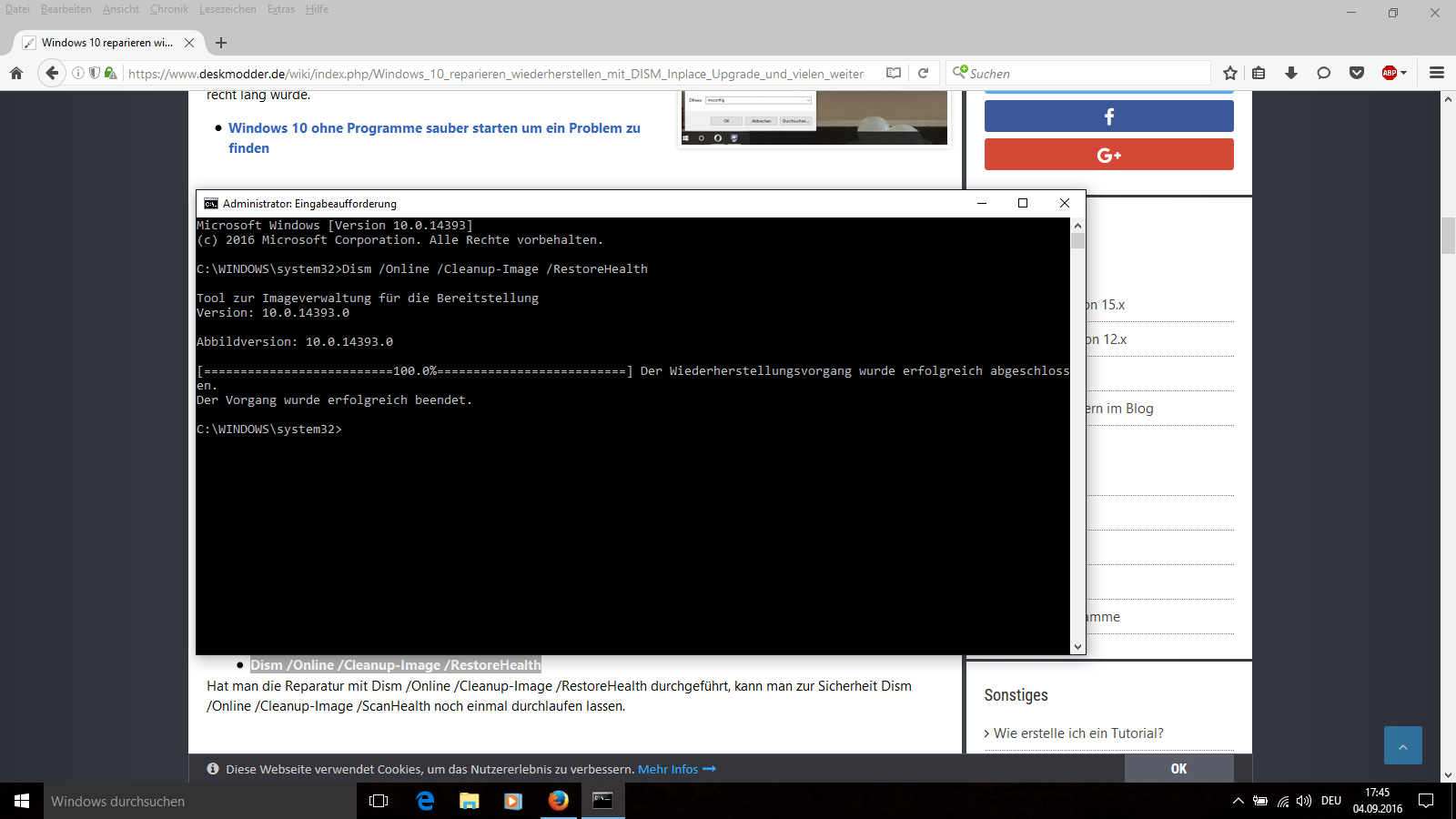Accept cookies with the OK button

coord(1178,769)
